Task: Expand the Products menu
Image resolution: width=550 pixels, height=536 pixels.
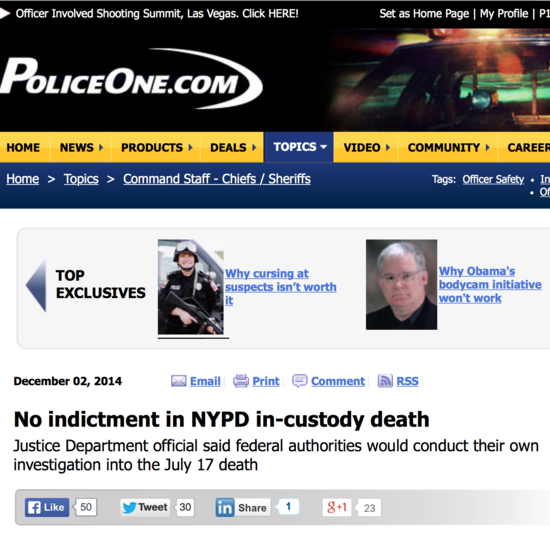Action: point(156,147)
